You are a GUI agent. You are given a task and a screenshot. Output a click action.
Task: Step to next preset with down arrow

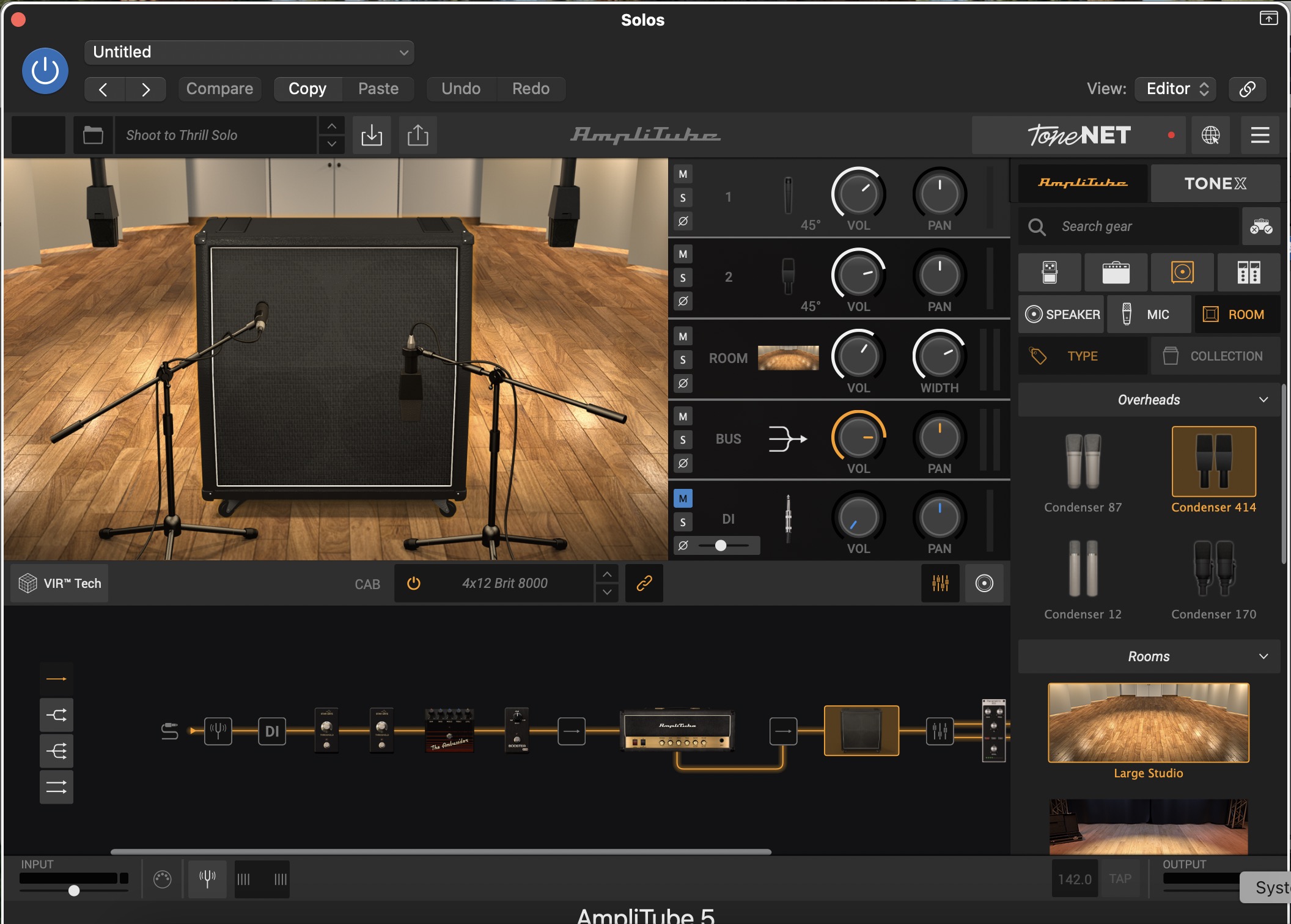click(331, 144)
